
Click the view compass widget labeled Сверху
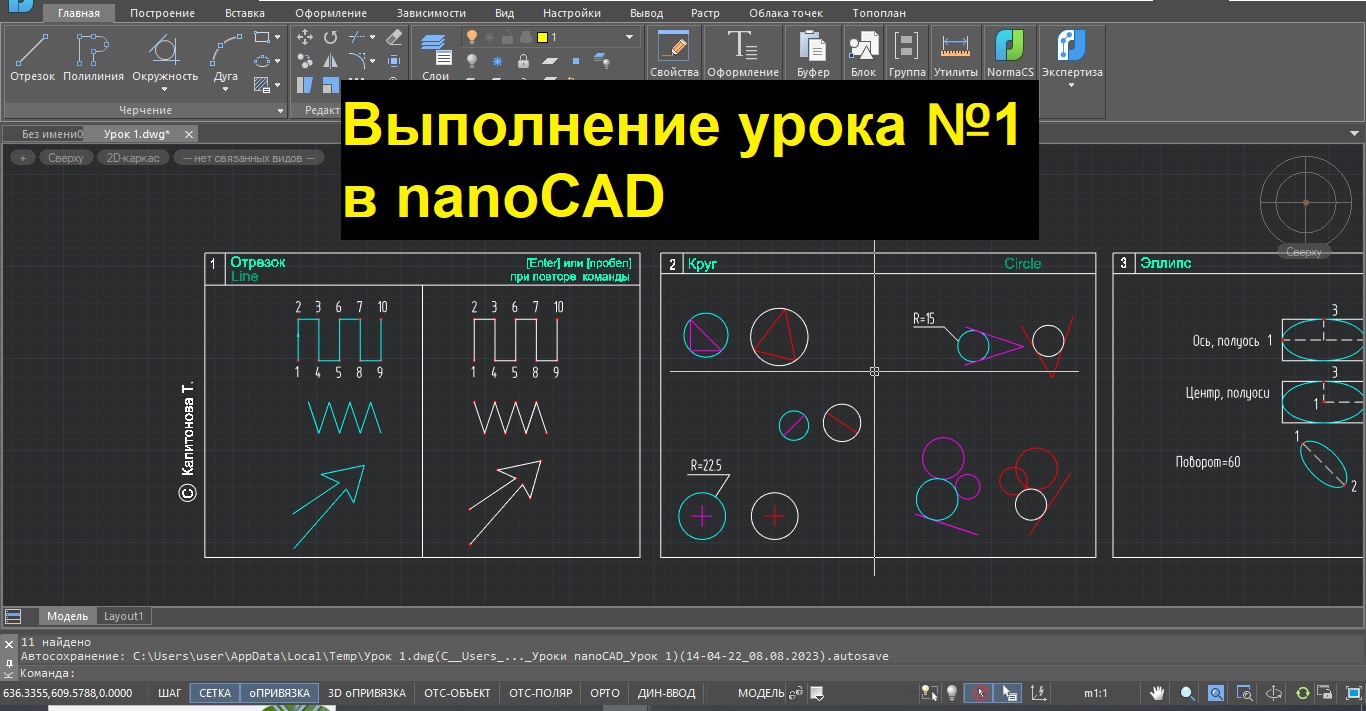(x=1305, y=203)
